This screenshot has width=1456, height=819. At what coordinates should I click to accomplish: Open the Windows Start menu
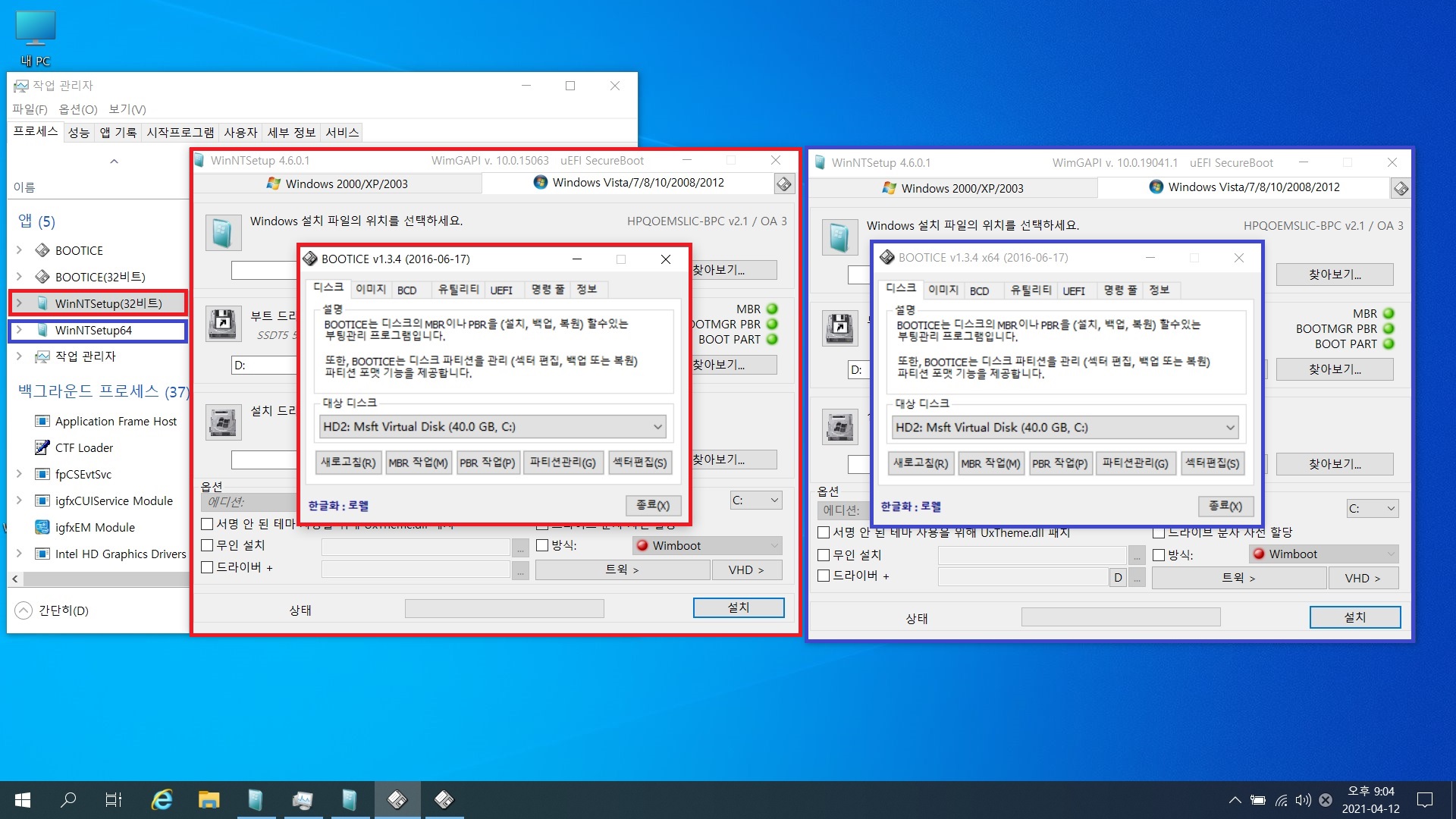[x=23, y=800]
